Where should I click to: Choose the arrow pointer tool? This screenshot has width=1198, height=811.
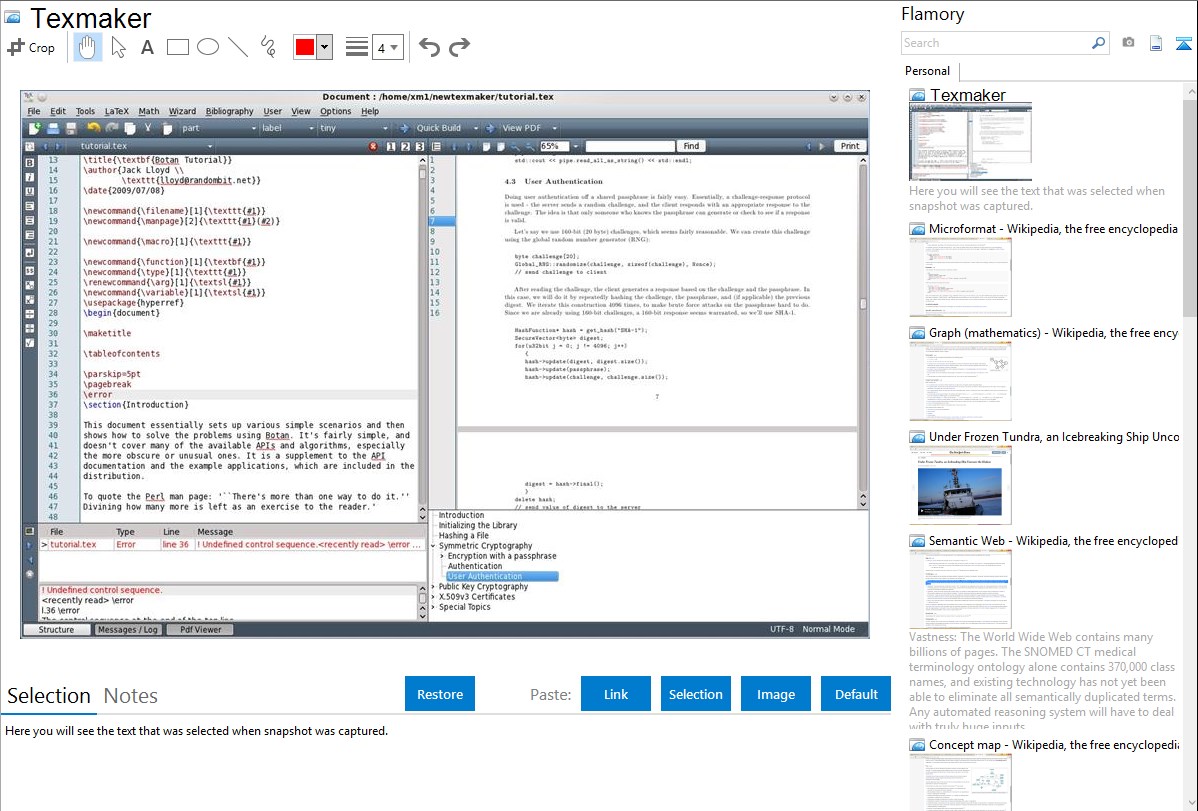[x=118, y=47]
